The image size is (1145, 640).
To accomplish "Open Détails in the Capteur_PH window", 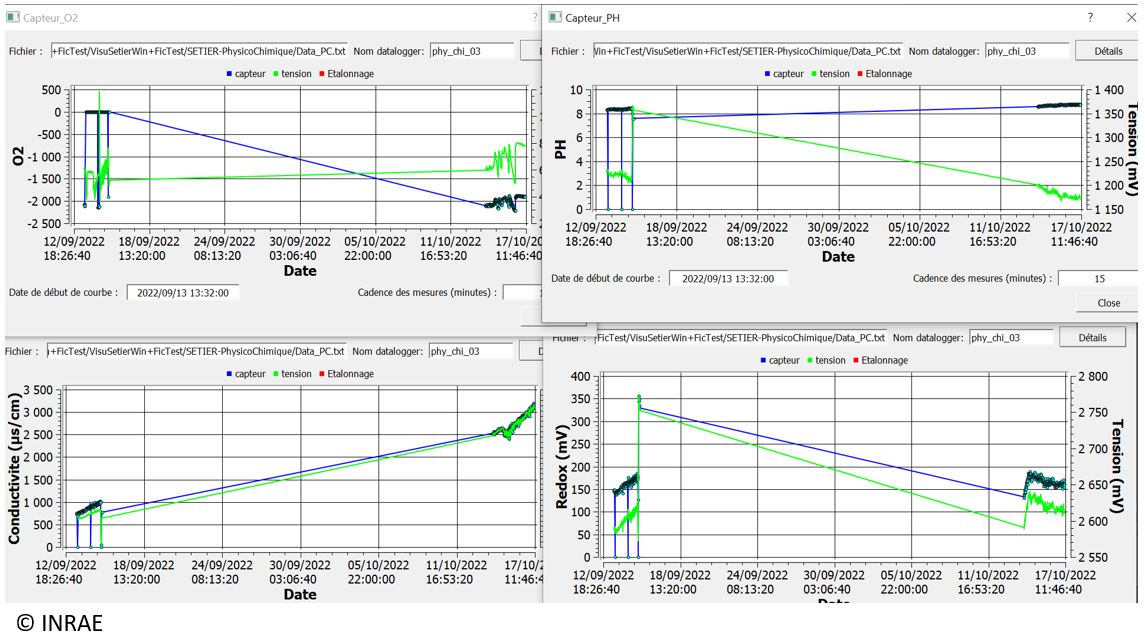I will click(x=1107, y=51).
